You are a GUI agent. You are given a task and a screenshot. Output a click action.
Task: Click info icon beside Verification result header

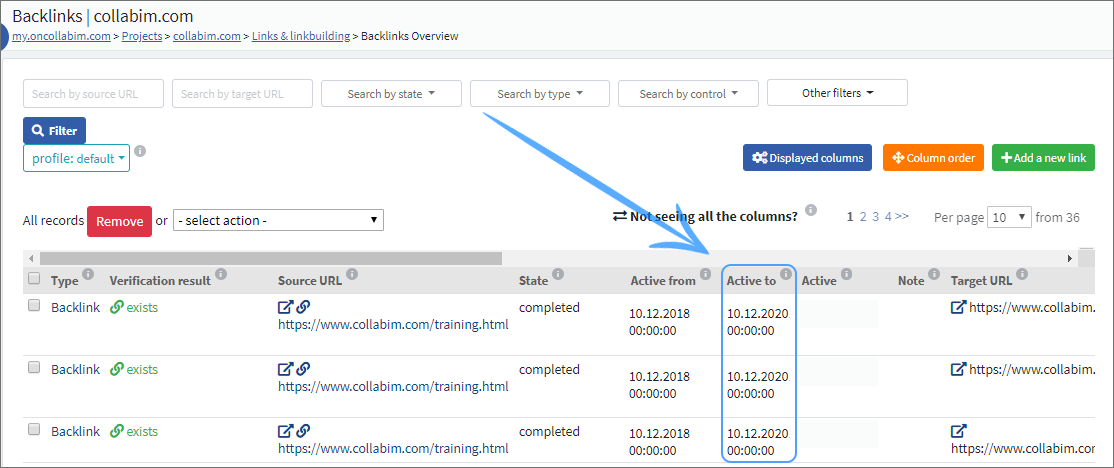pos(221,273)
